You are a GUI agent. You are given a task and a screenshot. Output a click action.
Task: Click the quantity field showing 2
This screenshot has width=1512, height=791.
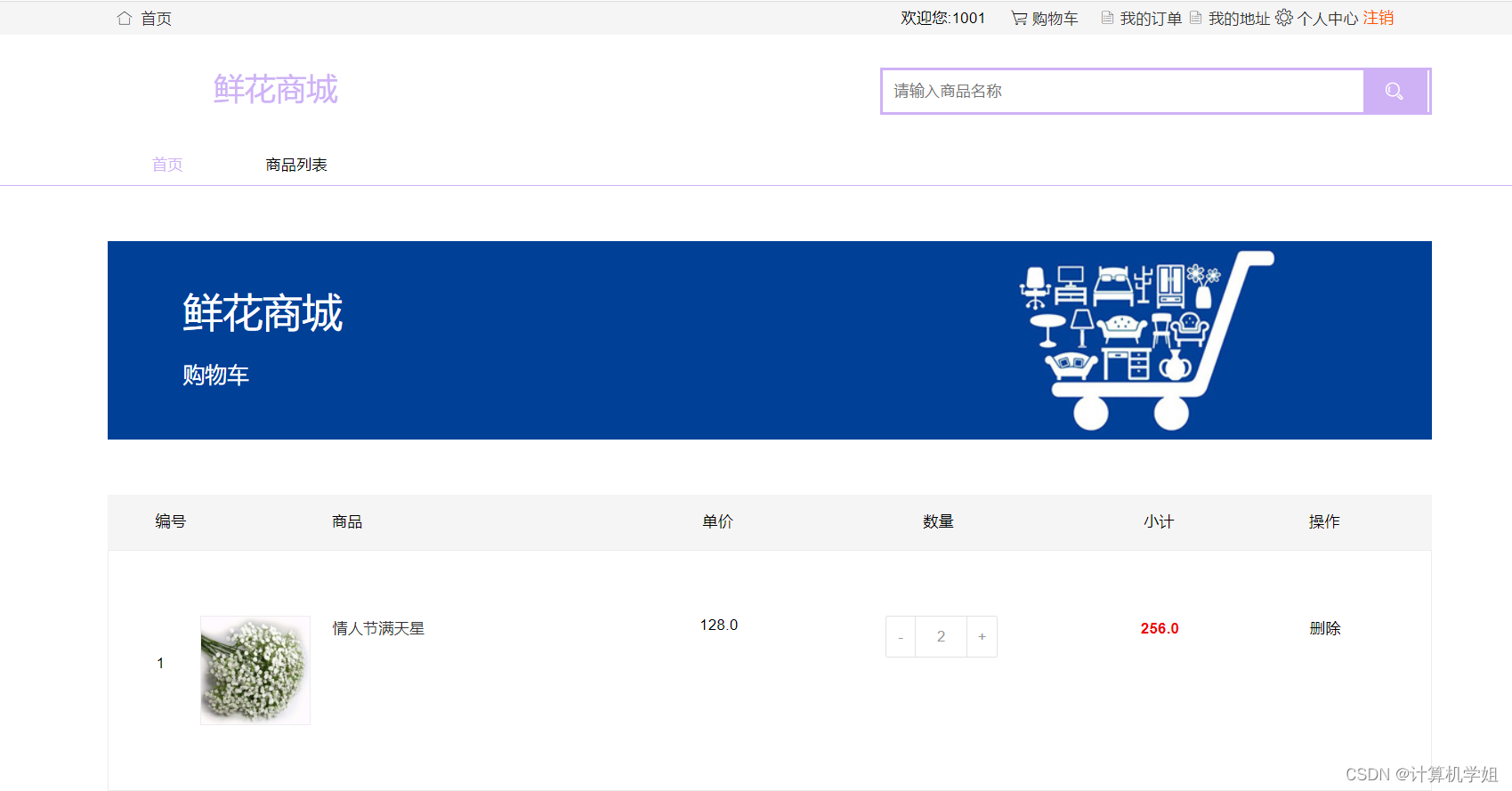941,637
